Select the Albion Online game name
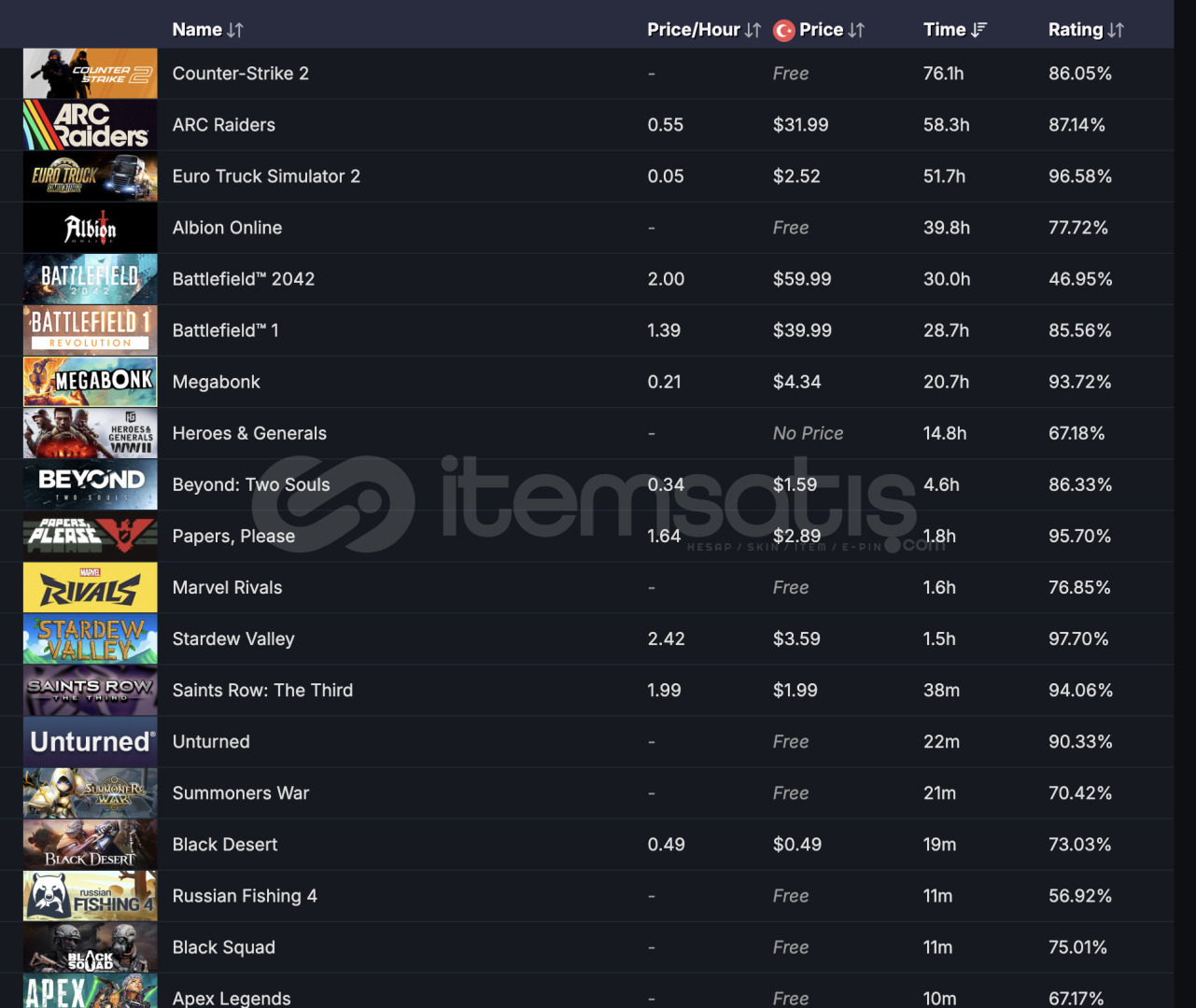The image size is (1196, 1008). (x=227, y=228)
